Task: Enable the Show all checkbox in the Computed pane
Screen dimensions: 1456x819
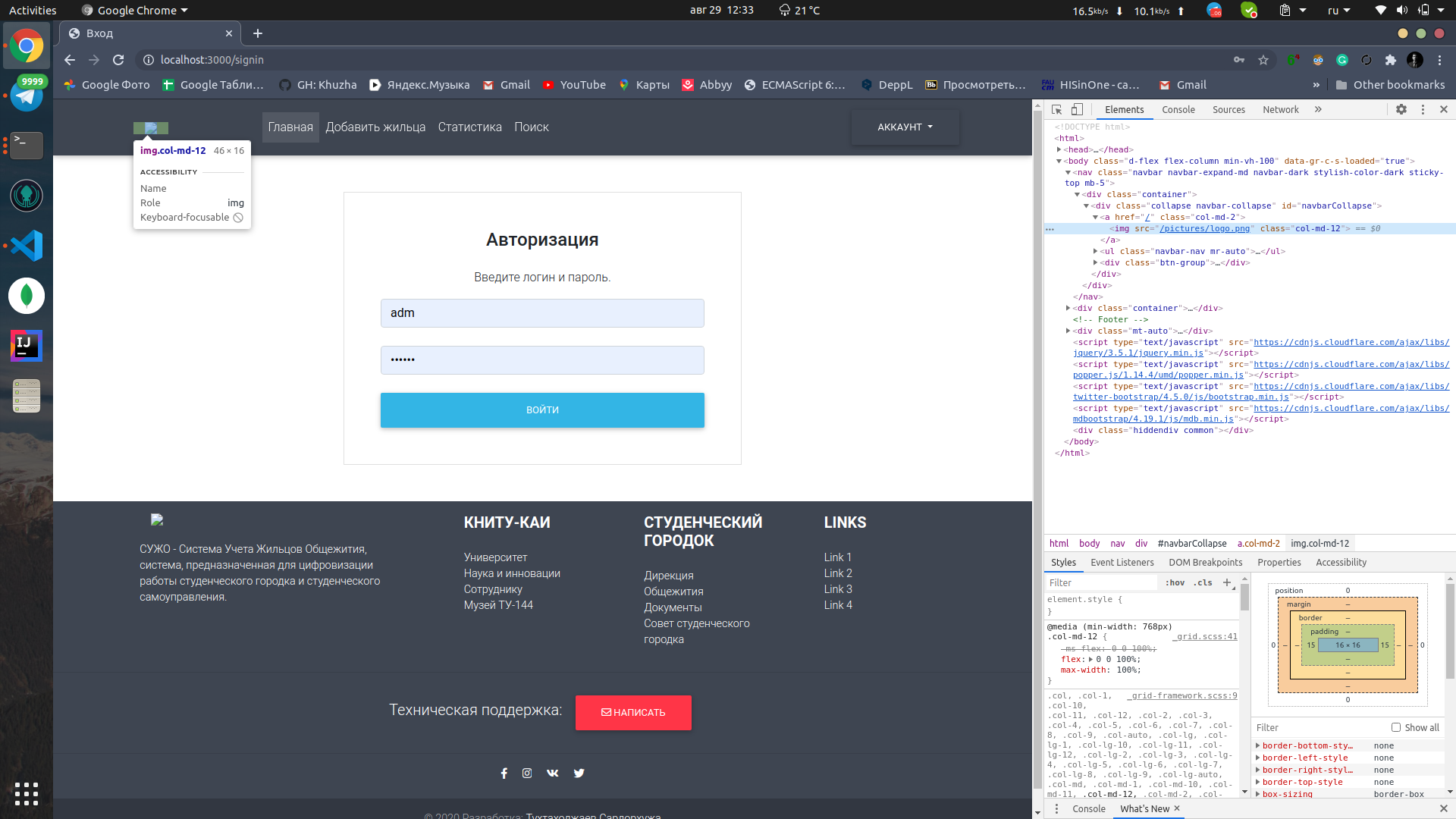Action: [x=1396, y=727]
